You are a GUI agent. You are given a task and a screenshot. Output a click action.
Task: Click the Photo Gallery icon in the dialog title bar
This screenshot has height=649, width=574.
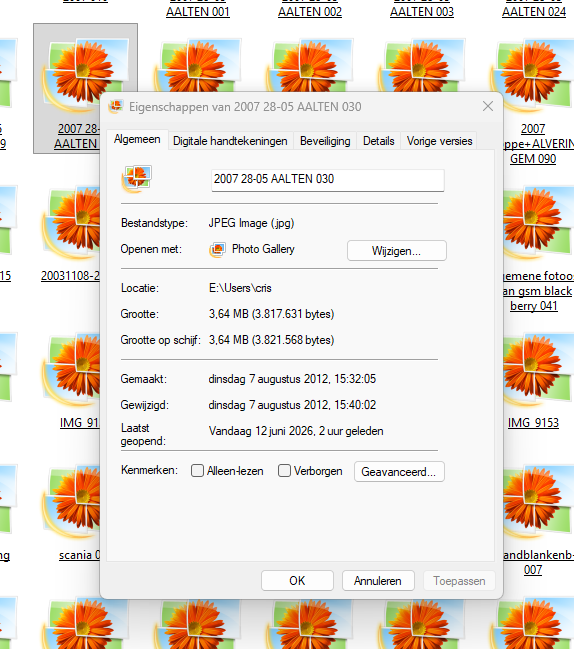pos(116,106)
